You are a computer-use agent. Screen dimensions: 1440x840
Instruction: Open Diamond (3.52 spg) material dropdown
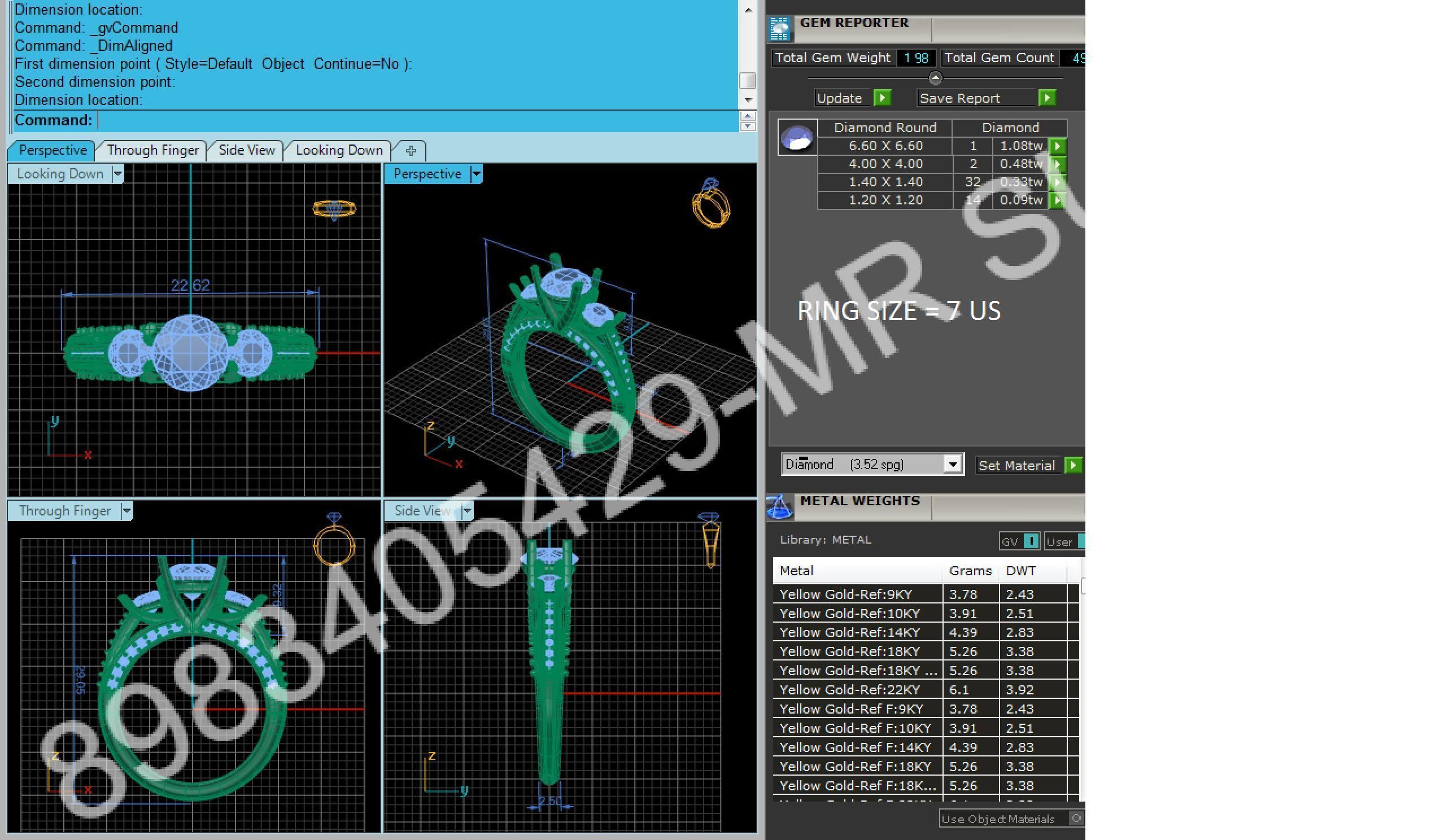pos(952,465)
